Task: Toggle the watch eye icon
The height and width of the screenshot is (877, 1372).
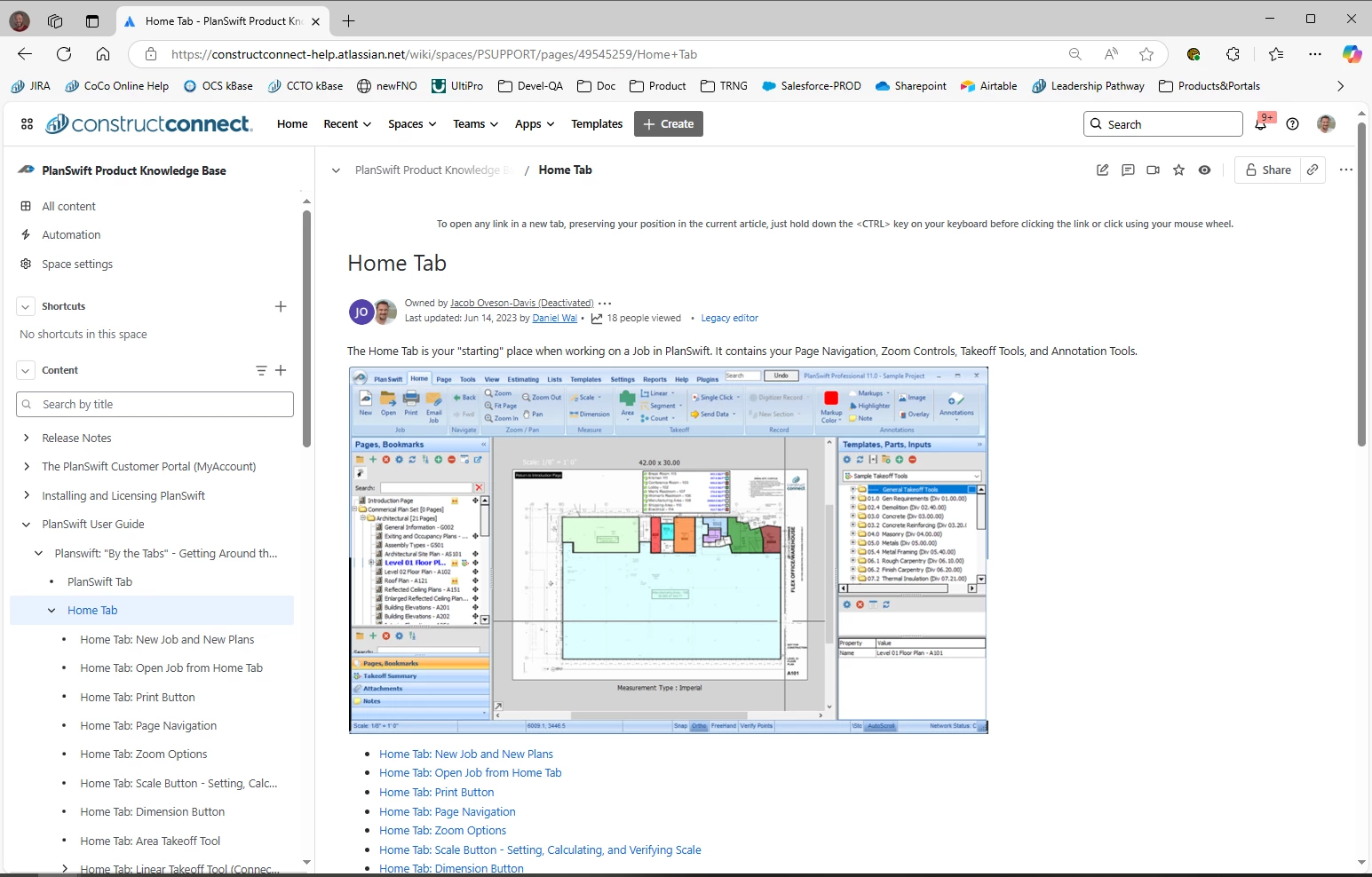Action: click(x=1204, y=170)
